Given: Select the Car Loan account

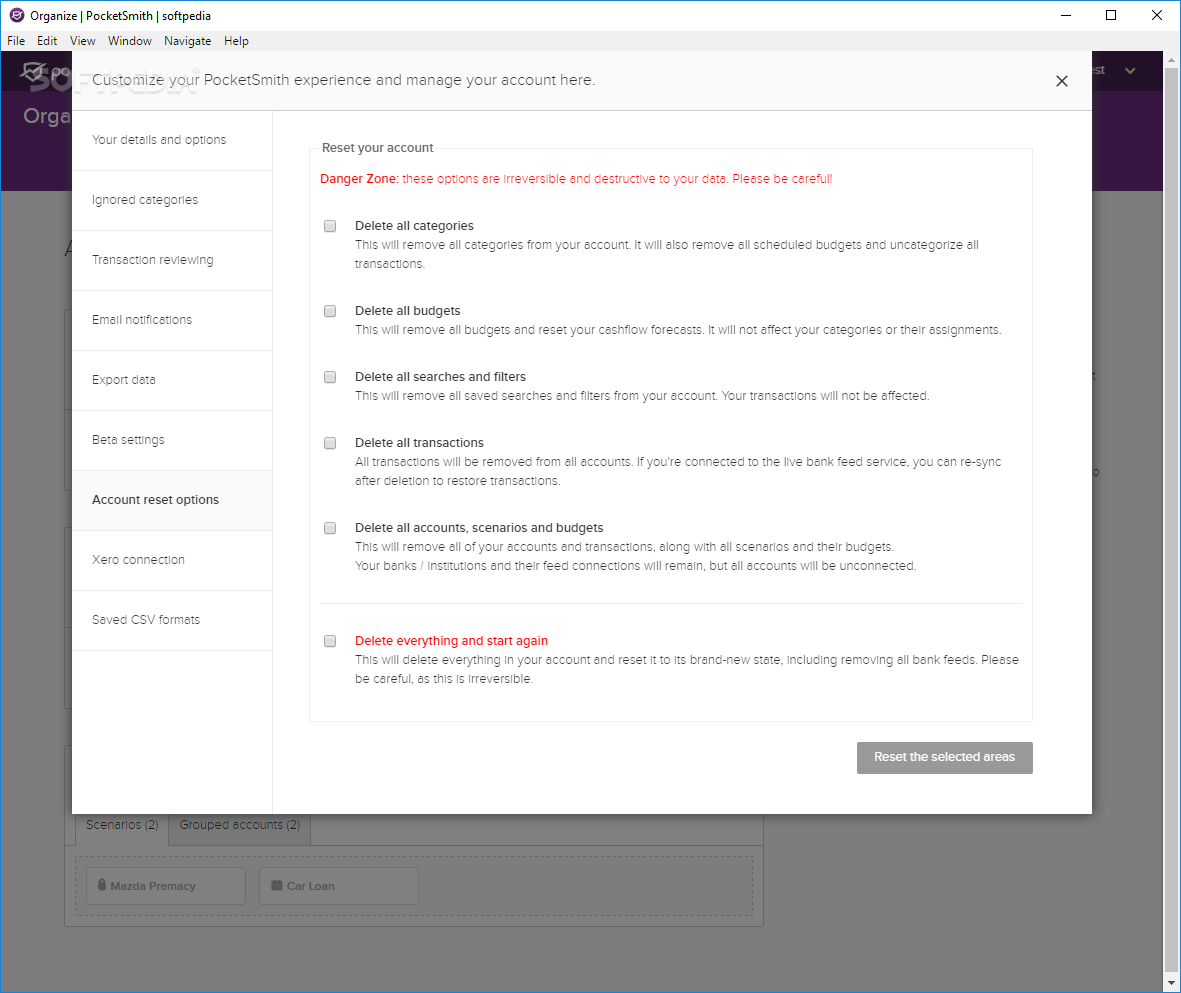Looking at the screenshot, I should point(338,886).
